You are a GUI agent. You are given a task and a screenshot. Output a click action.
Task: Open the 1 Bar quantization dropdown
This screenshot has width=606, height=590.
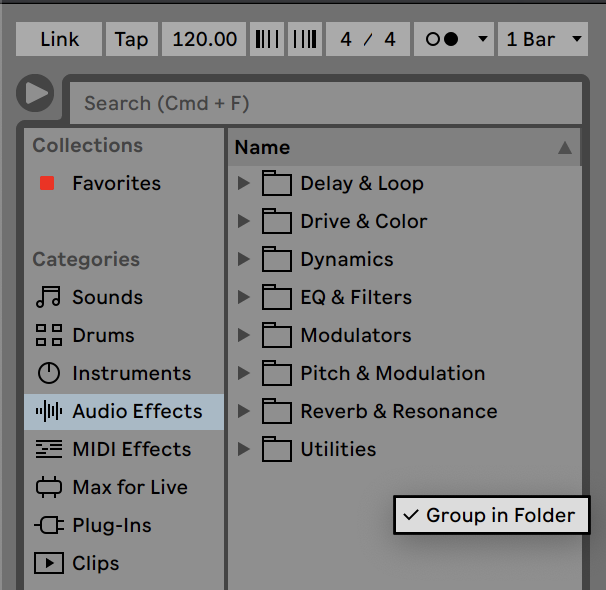pos(543,39)
